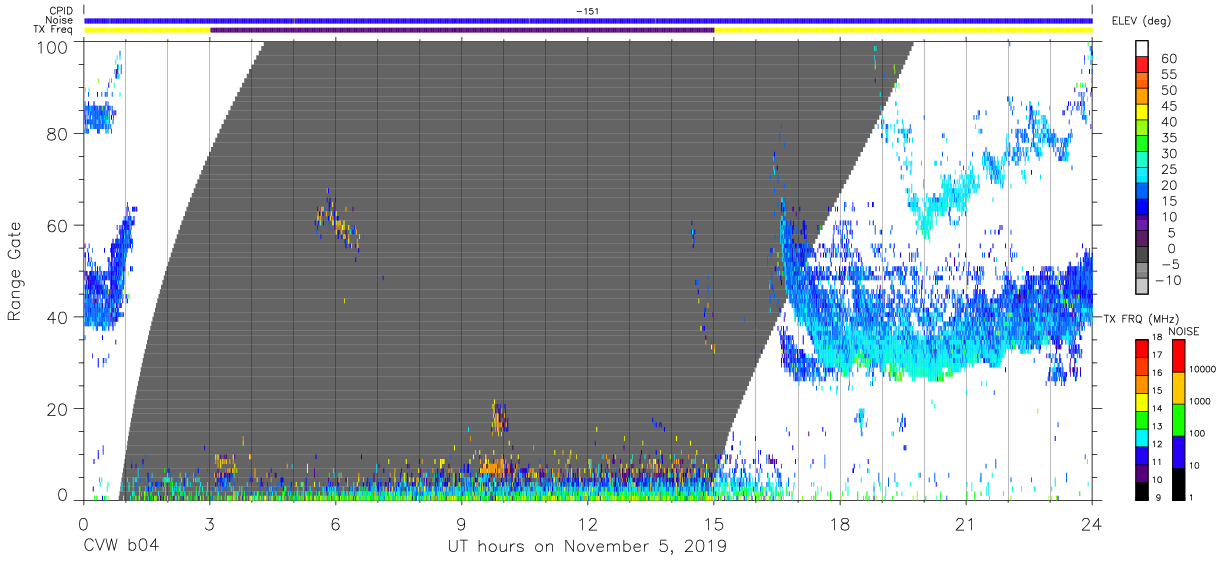1228x567 pixels.
Task: Click the '-5' label on the ELEV color bar
Action: tap(1170, 264)
